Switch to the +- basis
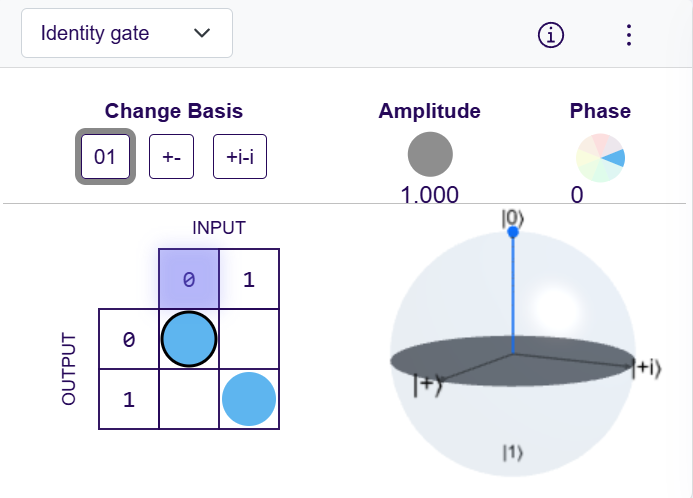This screenshot has width=693, height=498. [x=171, y=156]
